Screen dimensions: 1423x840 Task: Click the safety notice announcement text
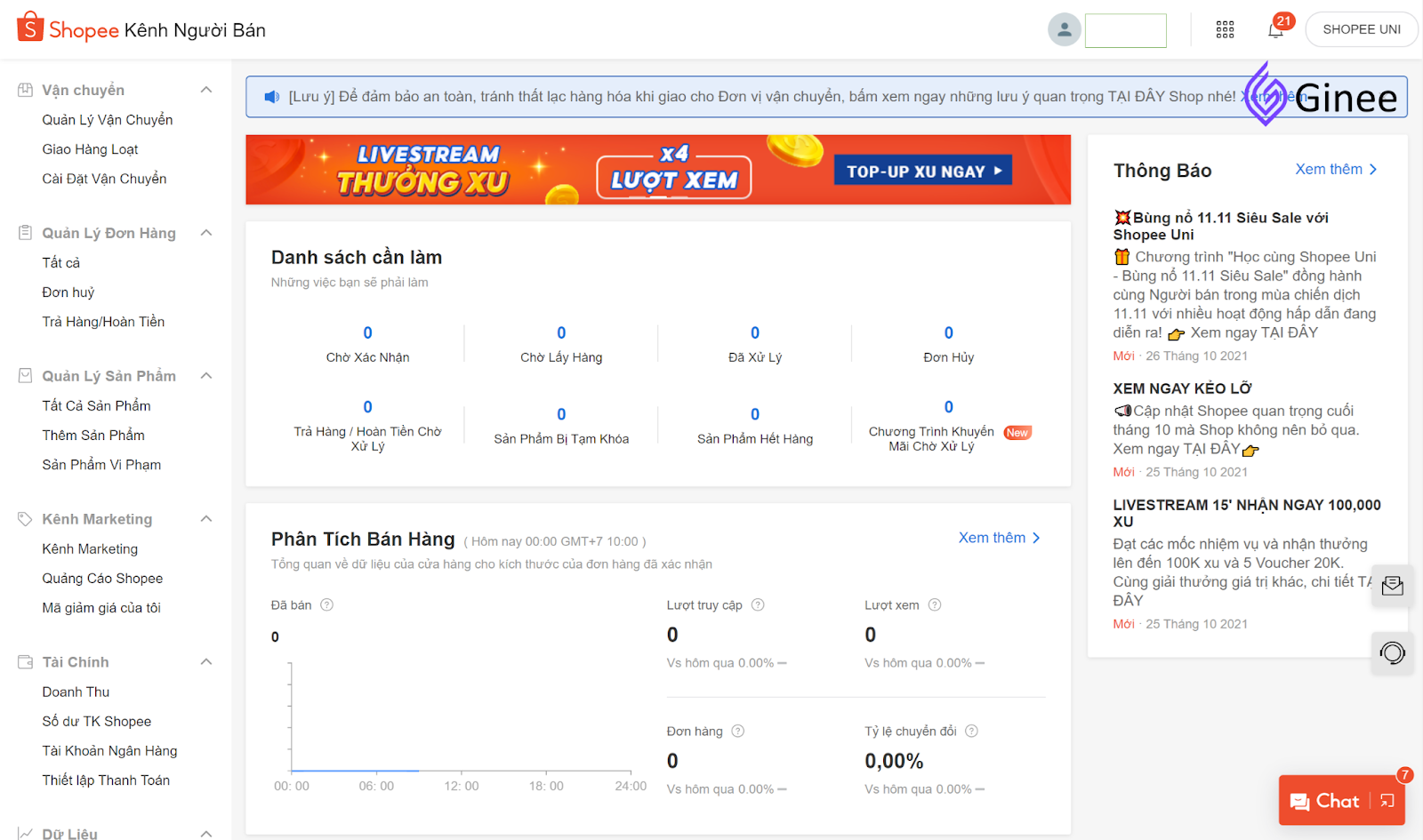point(761,97)
